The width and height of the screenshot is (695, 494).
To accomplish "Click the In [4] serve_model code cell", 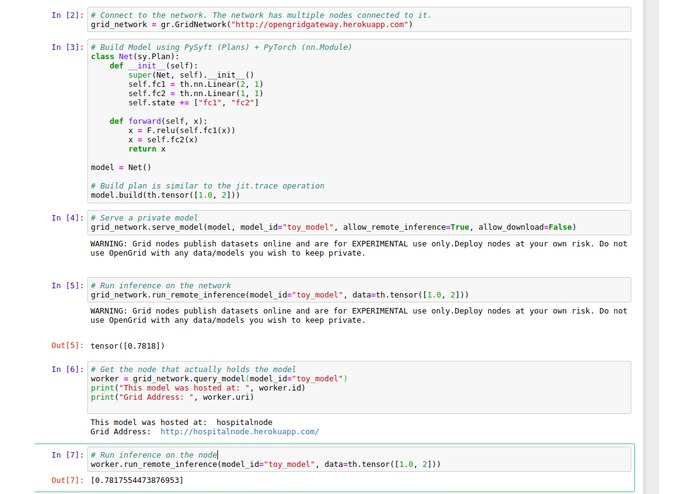I will pos(359,222).
